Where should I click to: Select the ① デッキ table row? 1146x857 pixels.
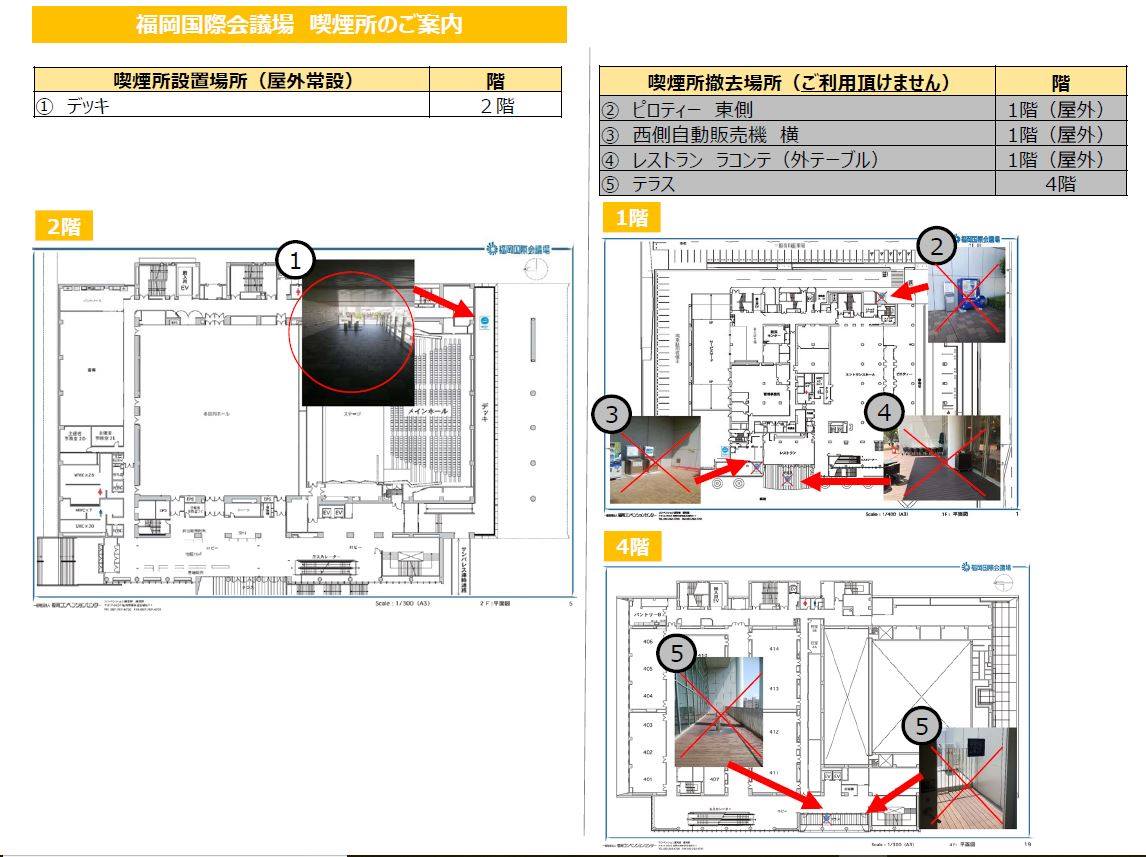coord(297,105)
